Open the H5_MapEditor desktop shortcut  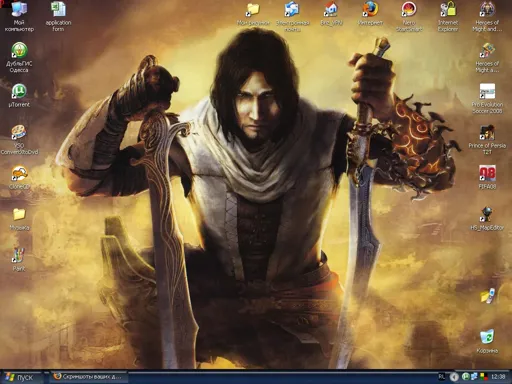pyautogui.click(x=487, y=218)
